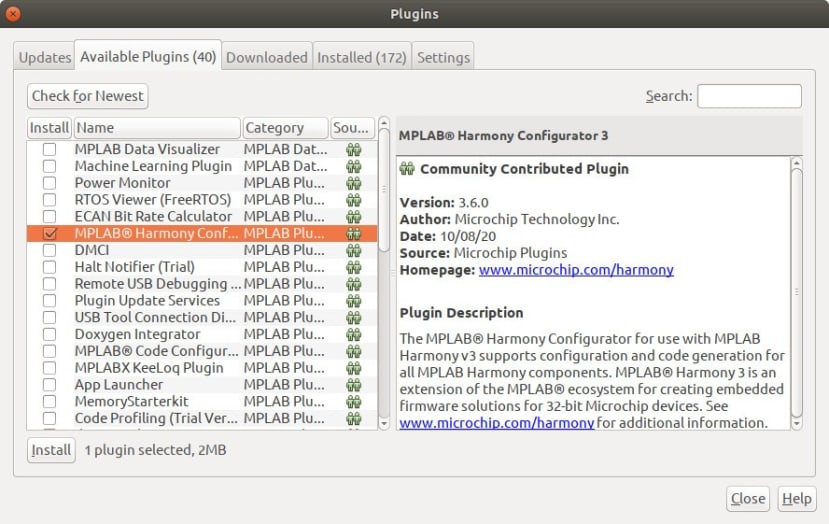Switch to the Updates tab
The height and width of the screenshot is (524, 829).
pos(44,57)
